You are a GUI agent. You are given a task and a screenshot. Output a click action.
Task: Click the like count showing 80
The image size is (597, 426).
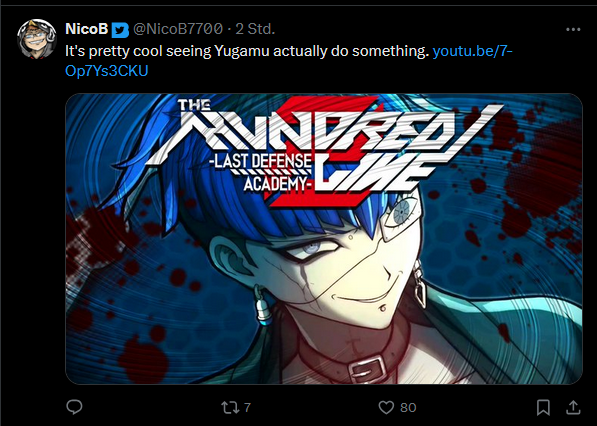click(x=408, y=408)
